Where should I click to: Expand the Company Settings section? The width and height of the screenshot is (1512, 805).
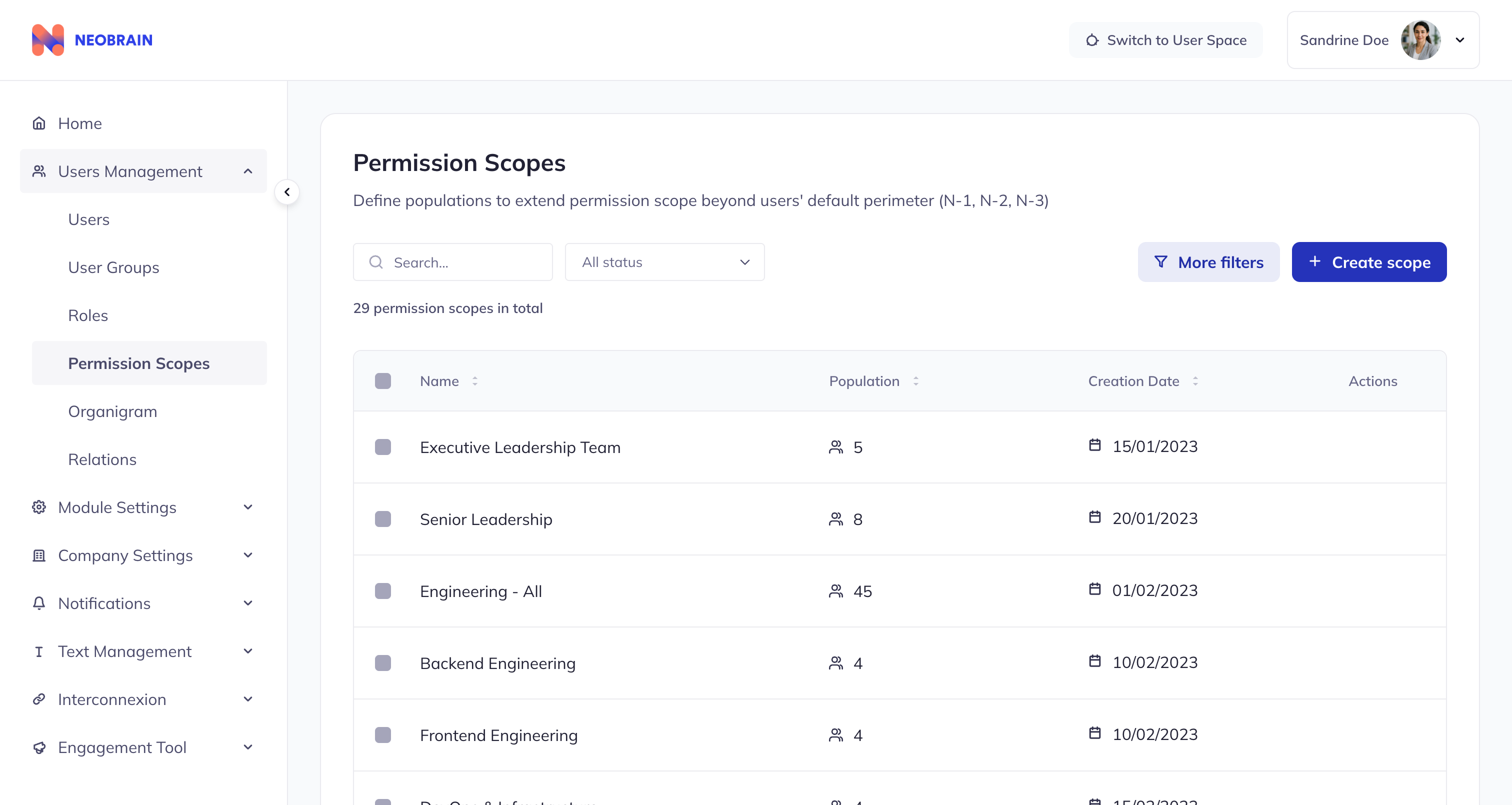coord(247,555)
